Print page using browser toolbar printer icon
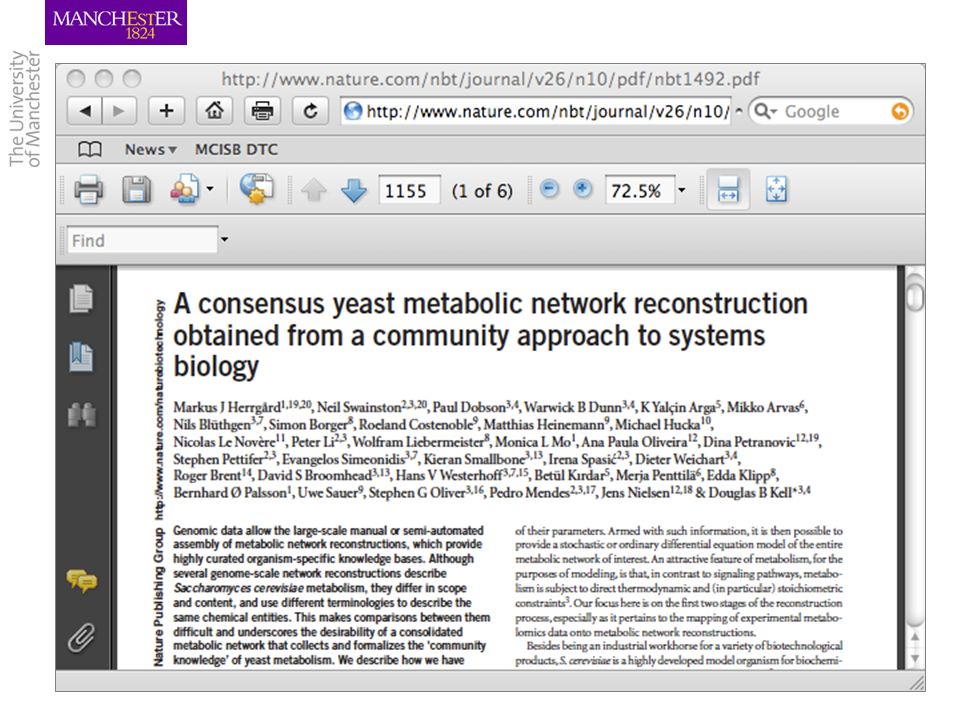This screenshot has width=960, height=720. [x=262, y=111]
